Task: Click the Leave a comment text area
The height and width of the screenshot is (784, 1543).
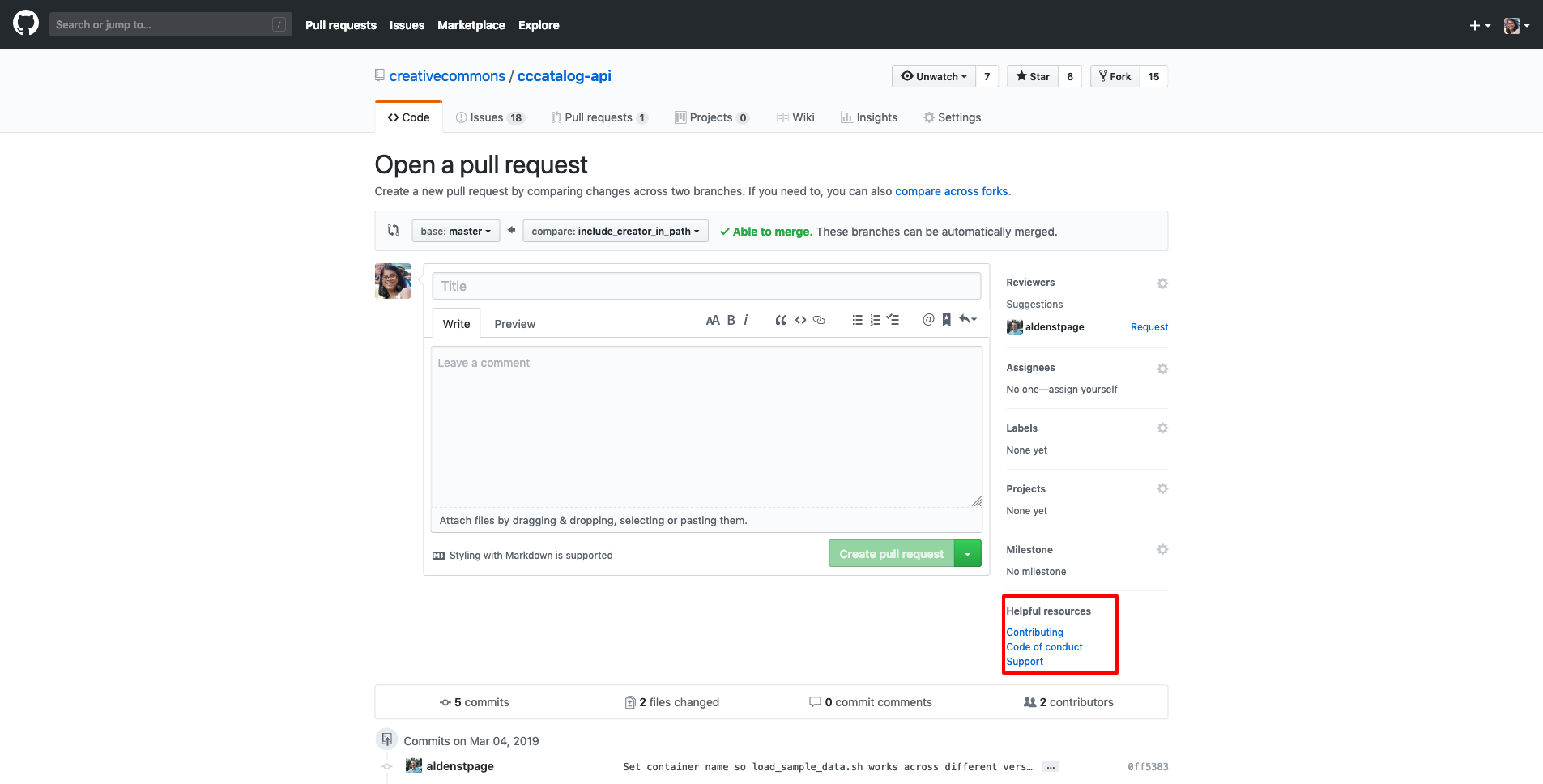Action: pyautogui.click(x=706, y=427)
